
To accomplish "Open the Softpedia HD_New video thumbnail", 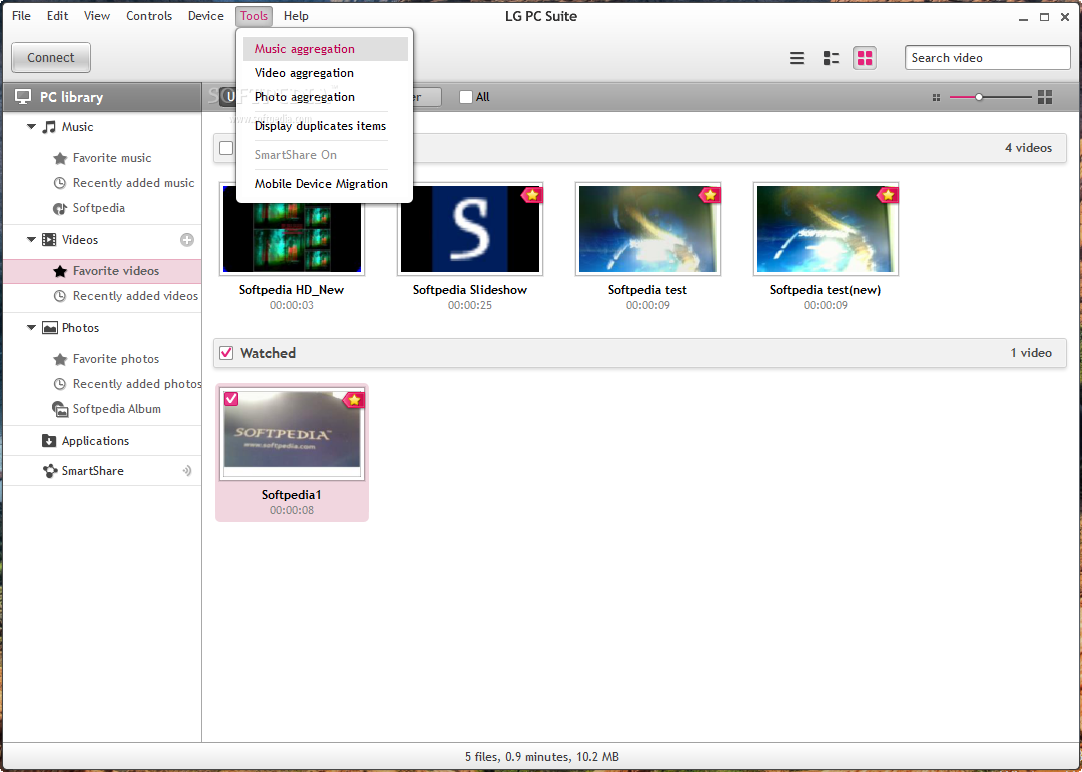I will tap(292, 229).
